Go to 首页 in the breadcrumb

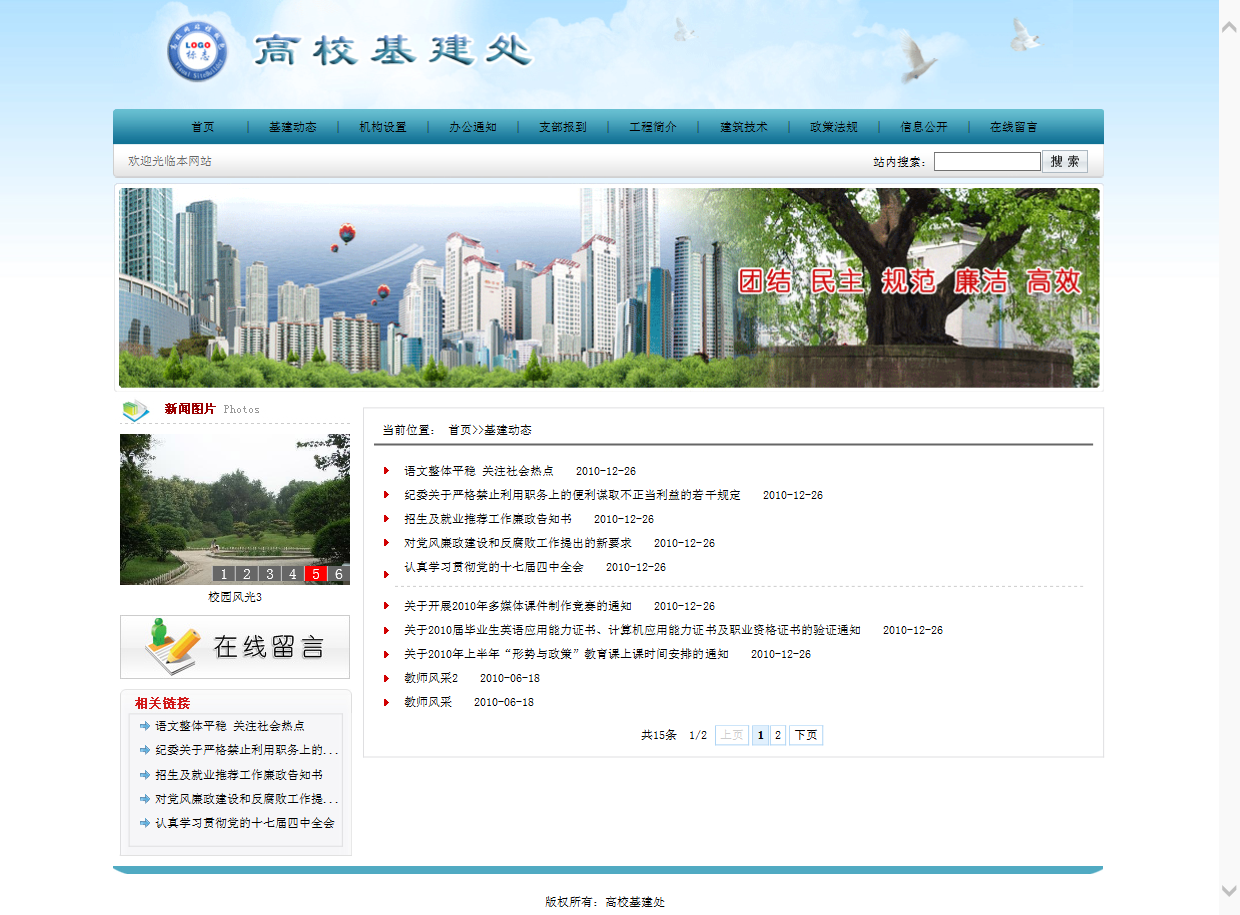(459, 430)
